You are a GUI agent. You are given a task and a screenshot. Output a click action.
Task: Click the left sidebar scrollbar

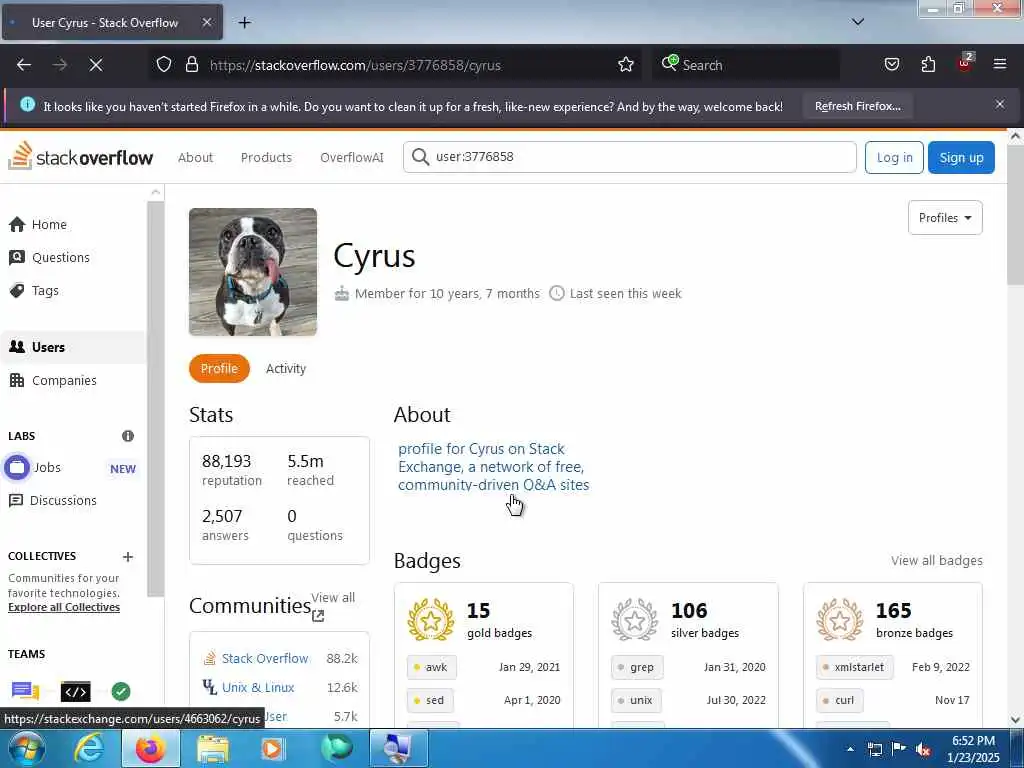(x=155, y=398)
